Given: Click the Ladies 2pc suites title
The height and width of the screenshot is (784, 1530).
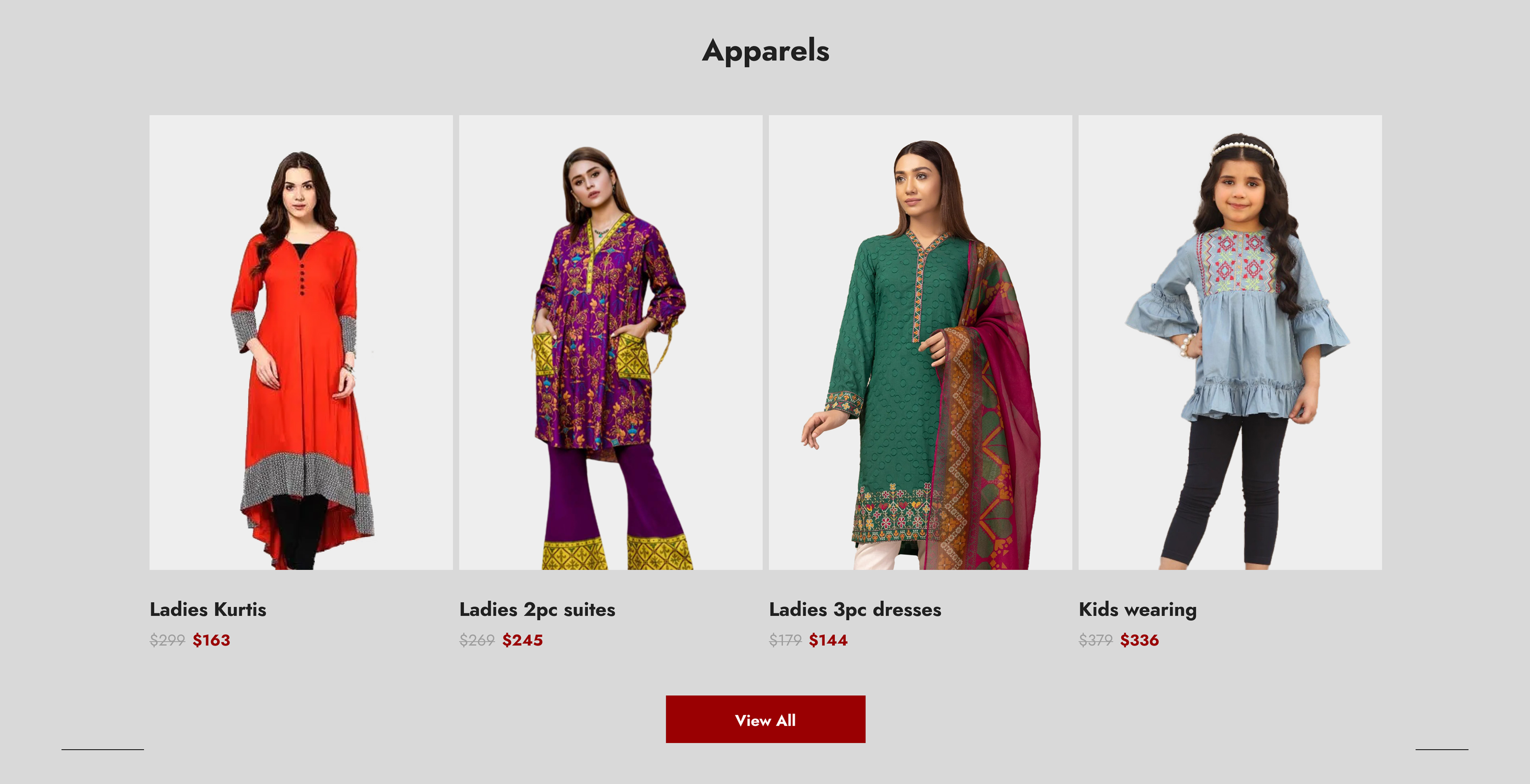Looking at the screenshot, I should click(x=537, y=610).
